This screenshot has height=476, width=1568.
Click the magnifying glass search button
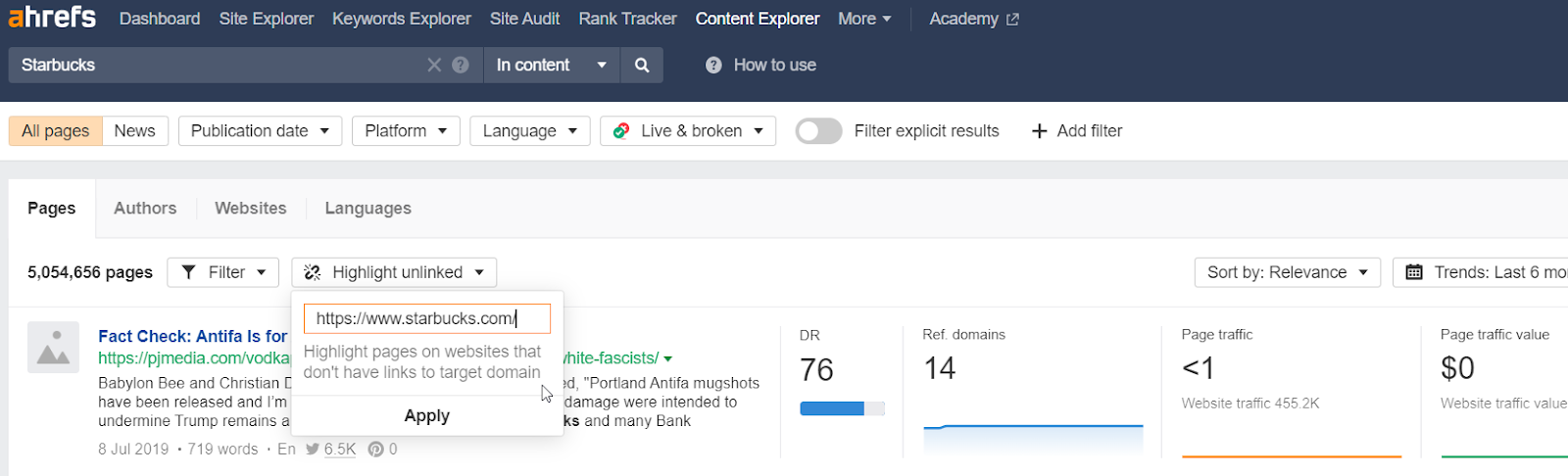[642, 65]
